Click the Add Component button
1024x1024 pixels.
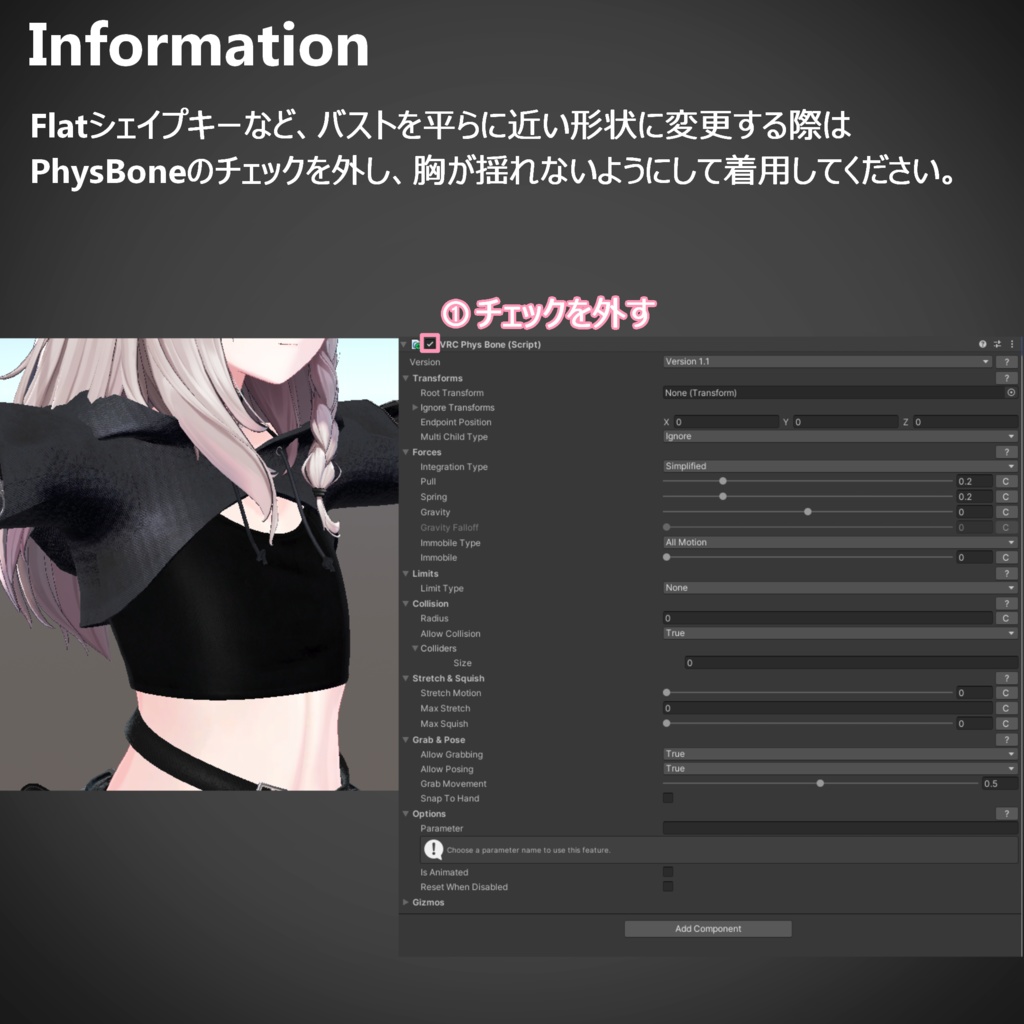pyautogui.click(x=708, y=928)
